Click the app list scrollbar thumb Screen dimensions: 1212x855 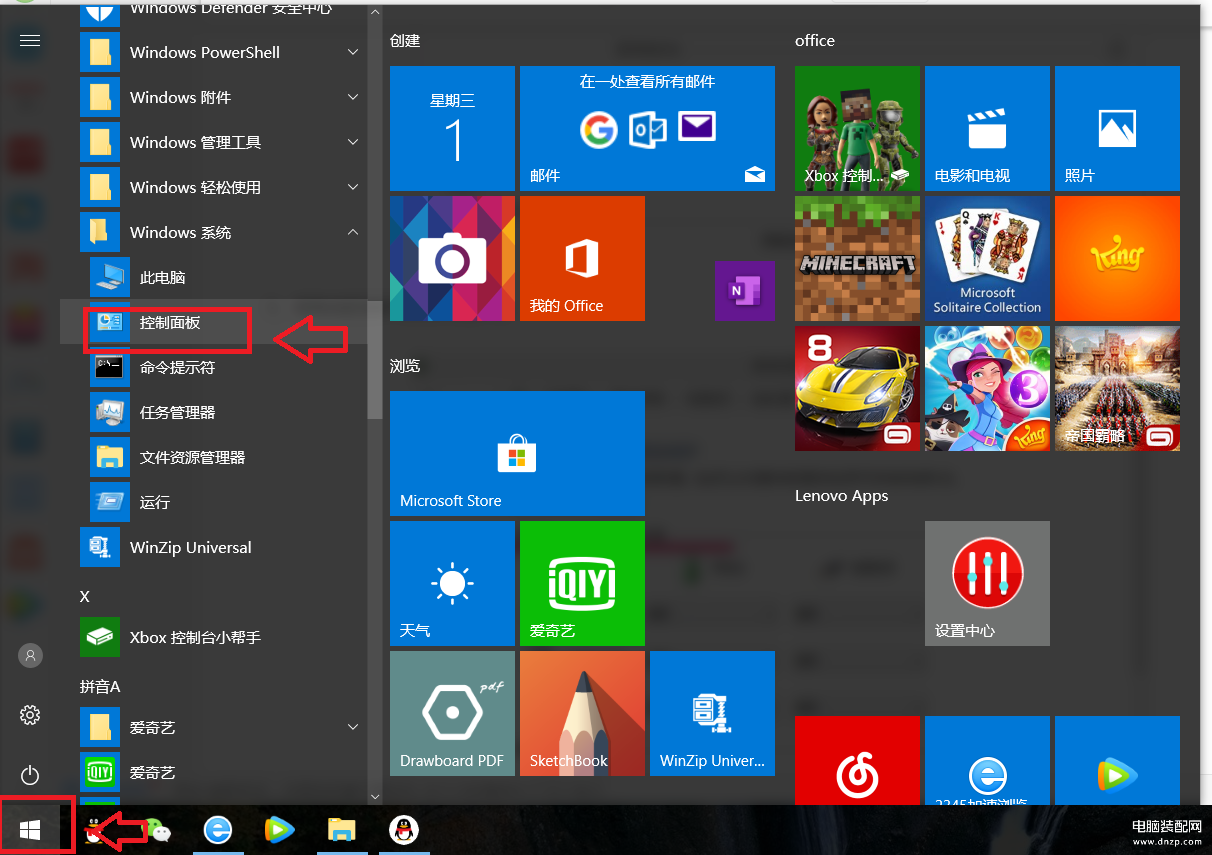(375, 360)
